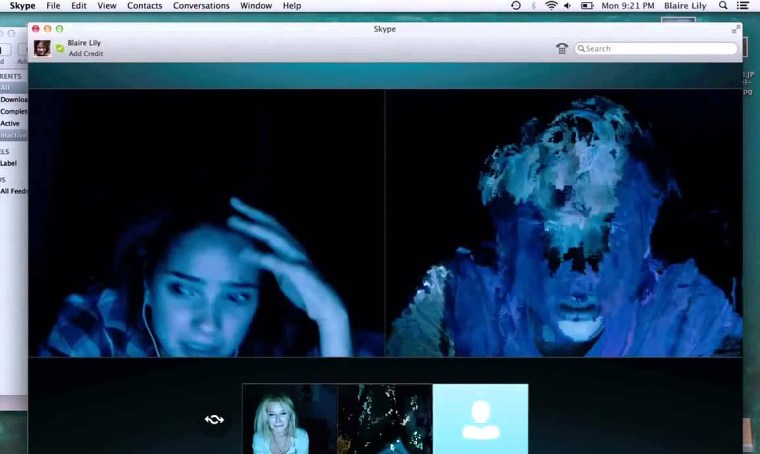Select Active in the background sidebar

click(10, 123)
